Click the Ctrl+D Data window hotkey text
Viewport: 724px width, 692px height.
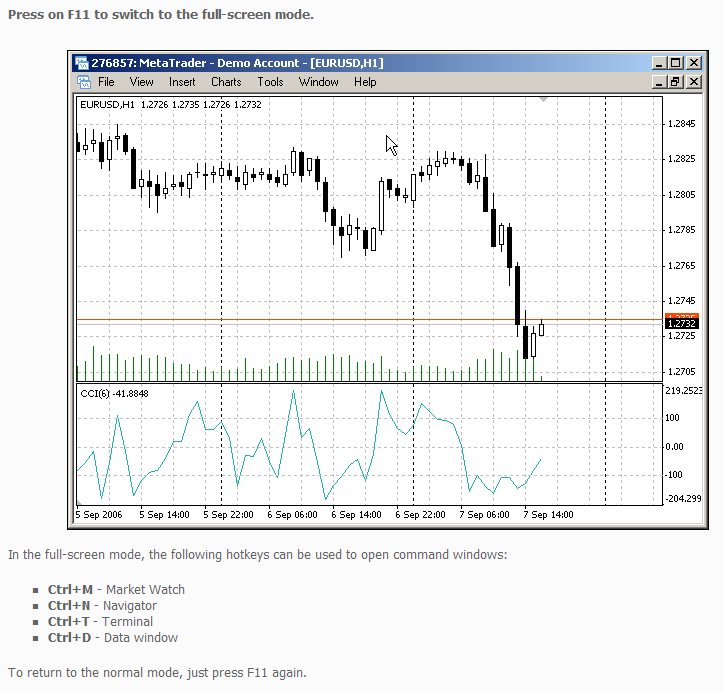[x=113, y=638]
